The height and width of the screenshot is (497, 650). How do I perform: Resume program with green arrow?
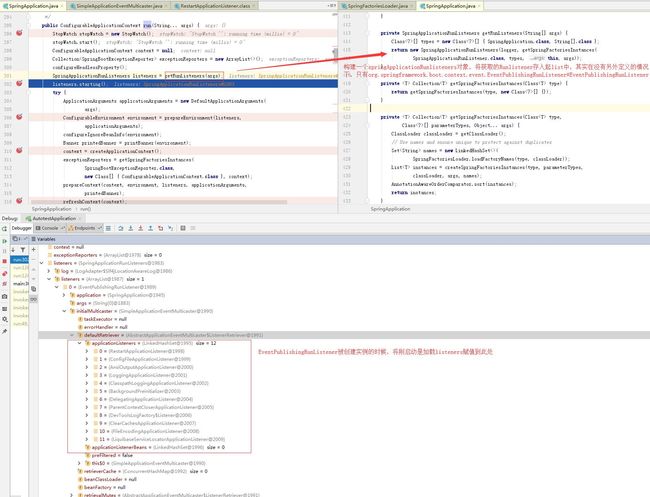coord(5,241)
